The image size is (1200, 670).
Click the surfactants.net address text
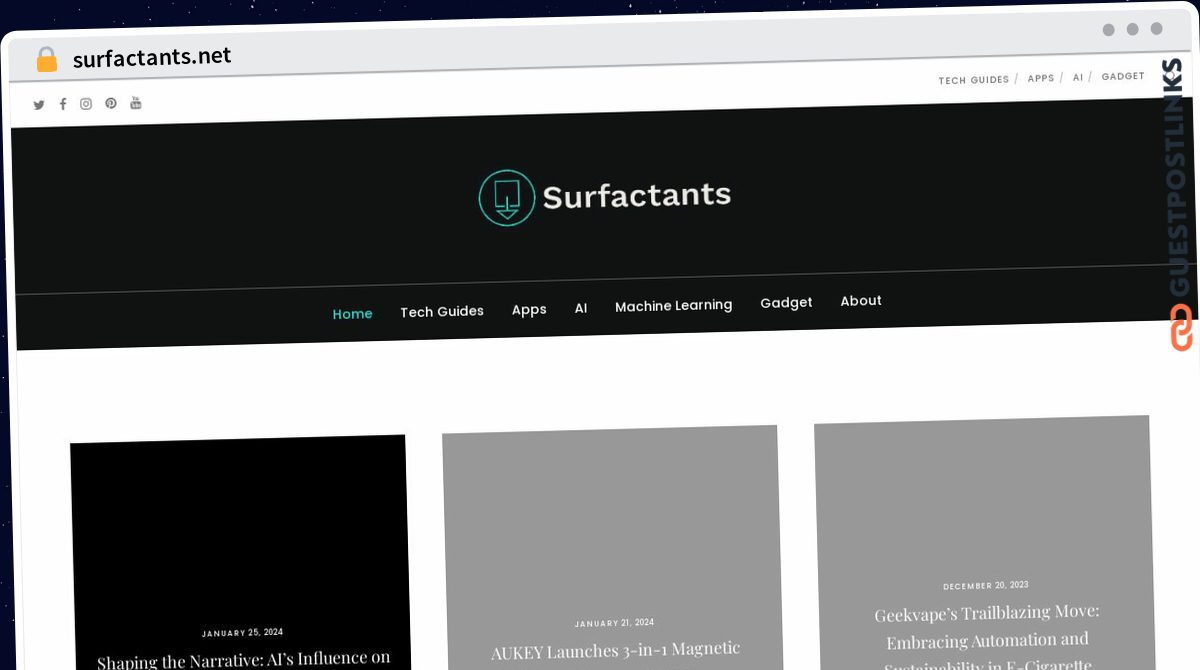tap(152, 58)
